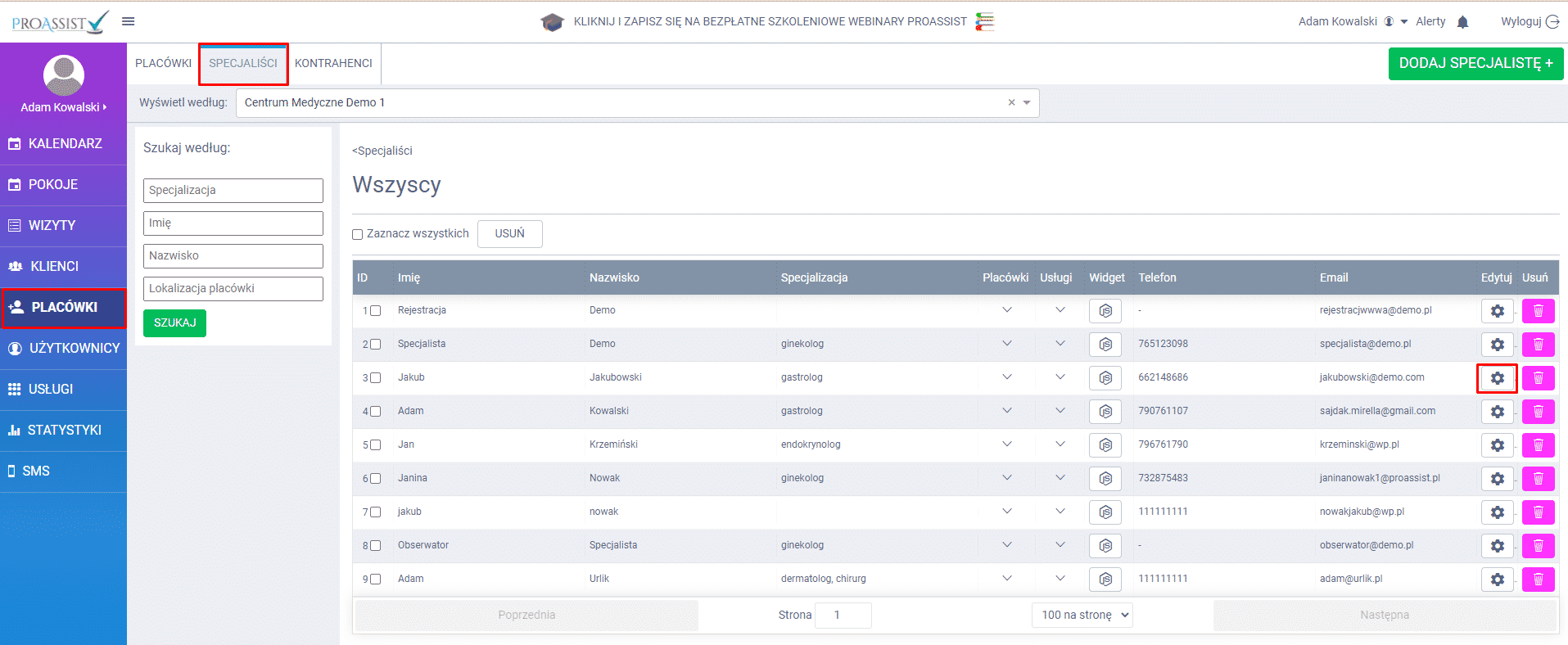Tick the checkbox for row 6 Janina
The image size is (1568, 645).
pyautogui.click(x=376, y=479)
